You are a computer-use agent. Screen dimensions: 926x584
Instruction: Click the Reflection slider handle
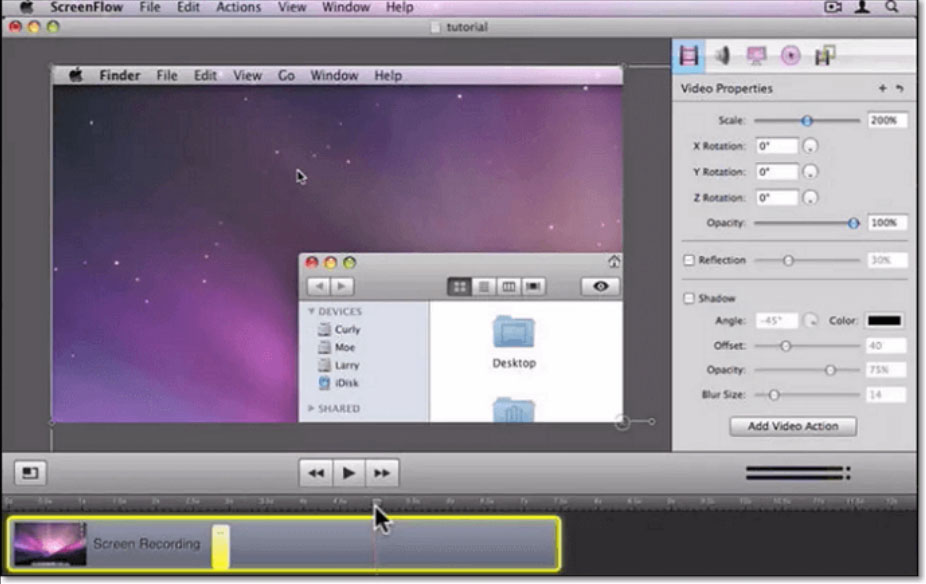tap(788, 260)
